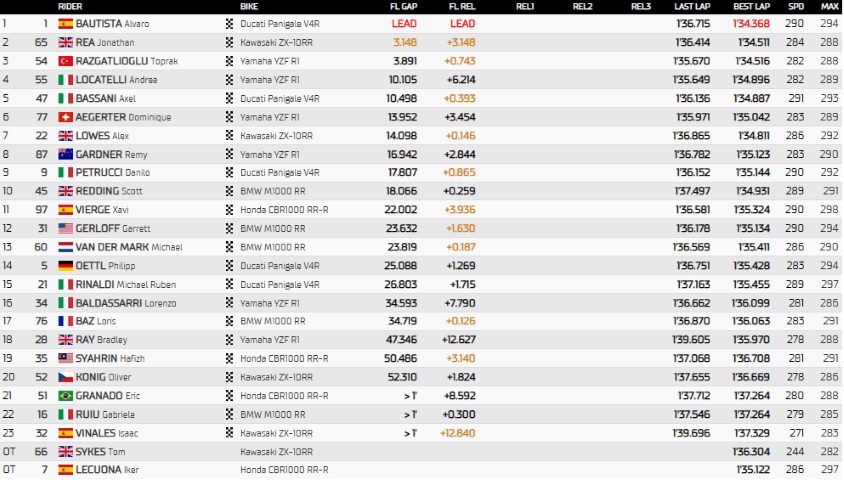This screenshot has width=844, height=480.
Task: Click the Spanish flag beside BAUTISTA Alvaro
Action: click(66, 24)
